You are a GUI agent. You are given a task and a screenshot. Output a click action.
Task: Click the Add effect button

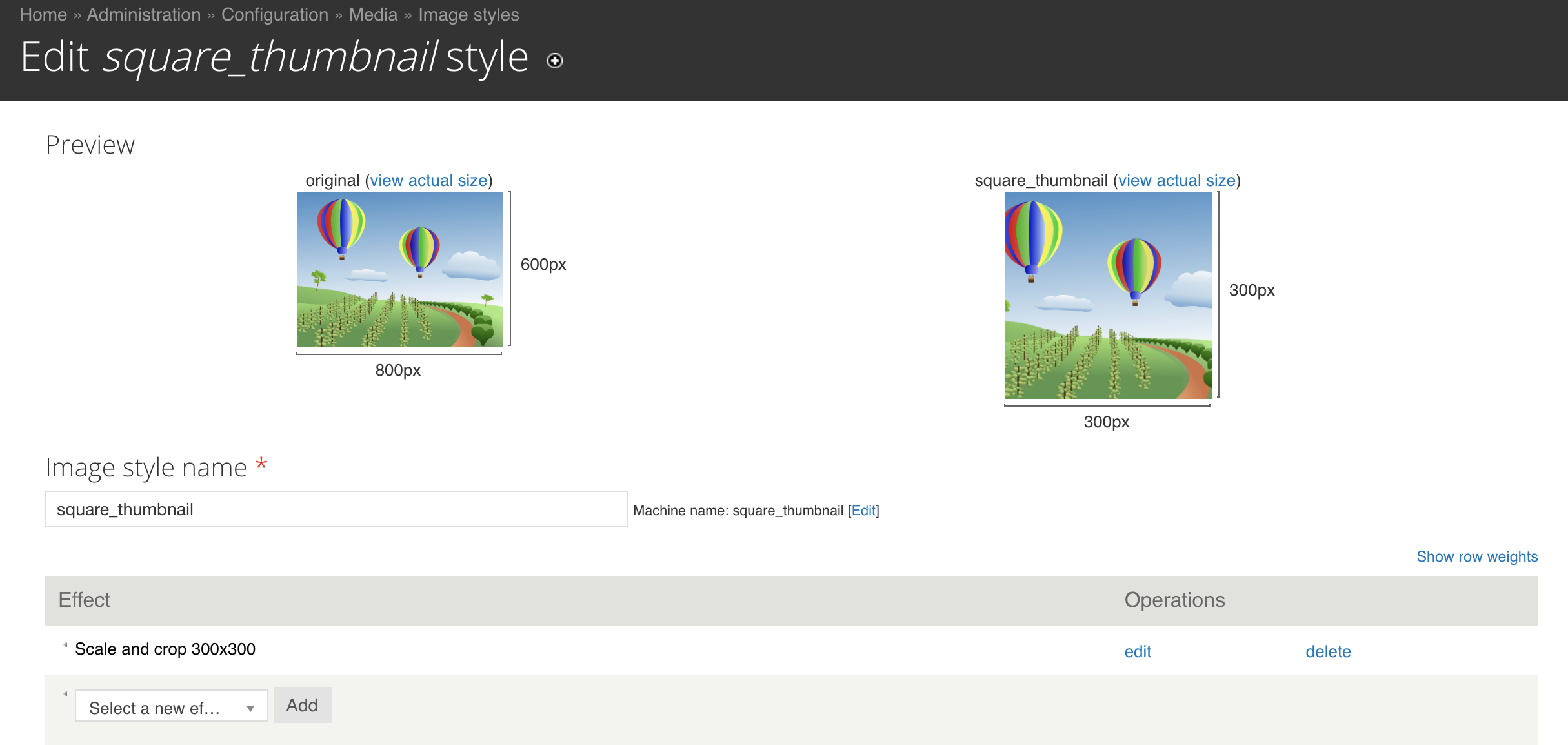[302, 705]
